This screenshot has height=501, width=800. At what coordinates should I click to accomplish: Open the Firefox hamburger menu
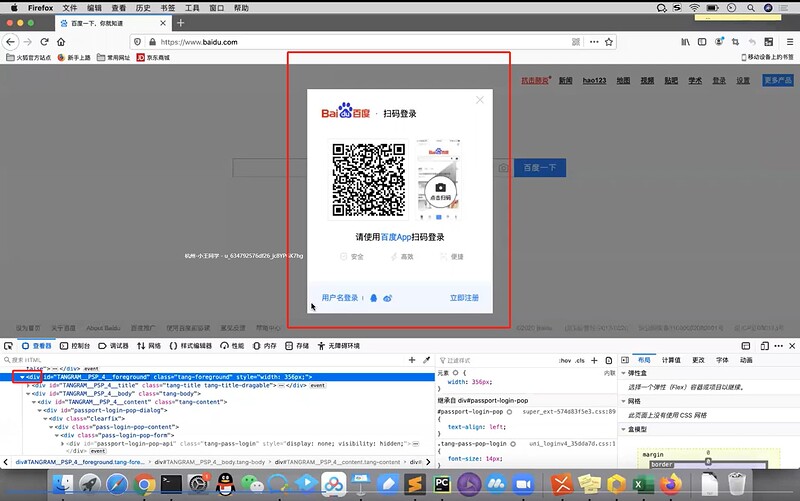790,42
